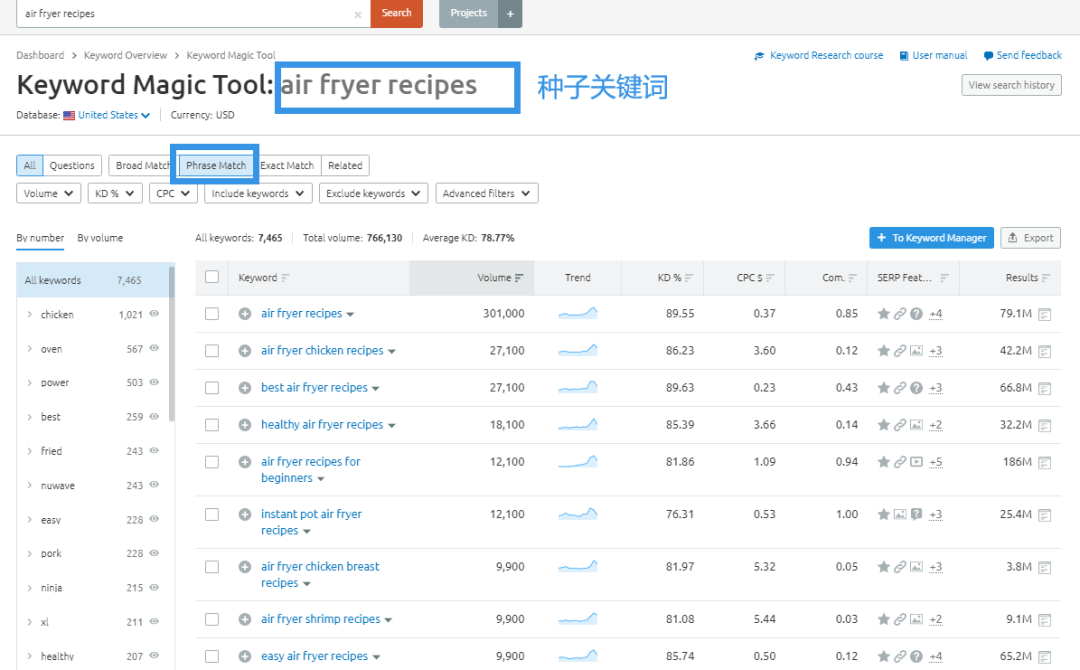Select the checkbox for air fryer chicken recipes
Screen dimensions: 1080x670
(x=212, y=350)
